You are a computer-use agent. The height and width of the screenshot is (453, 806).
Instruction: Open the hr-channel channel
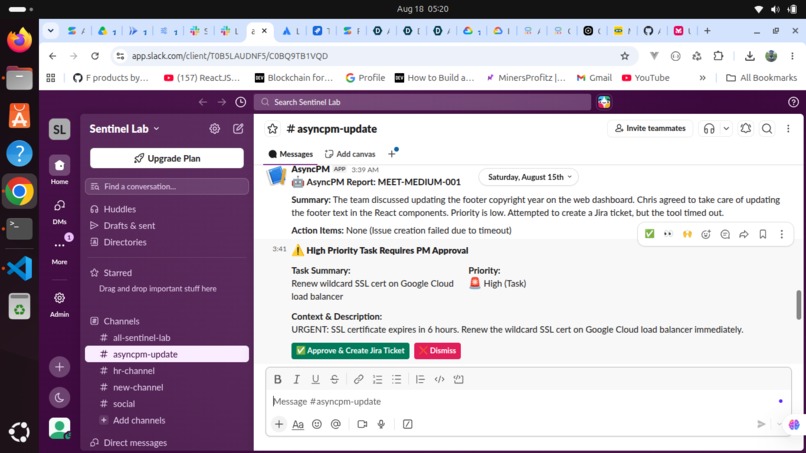pyautogui.click(x=167, y=371)
